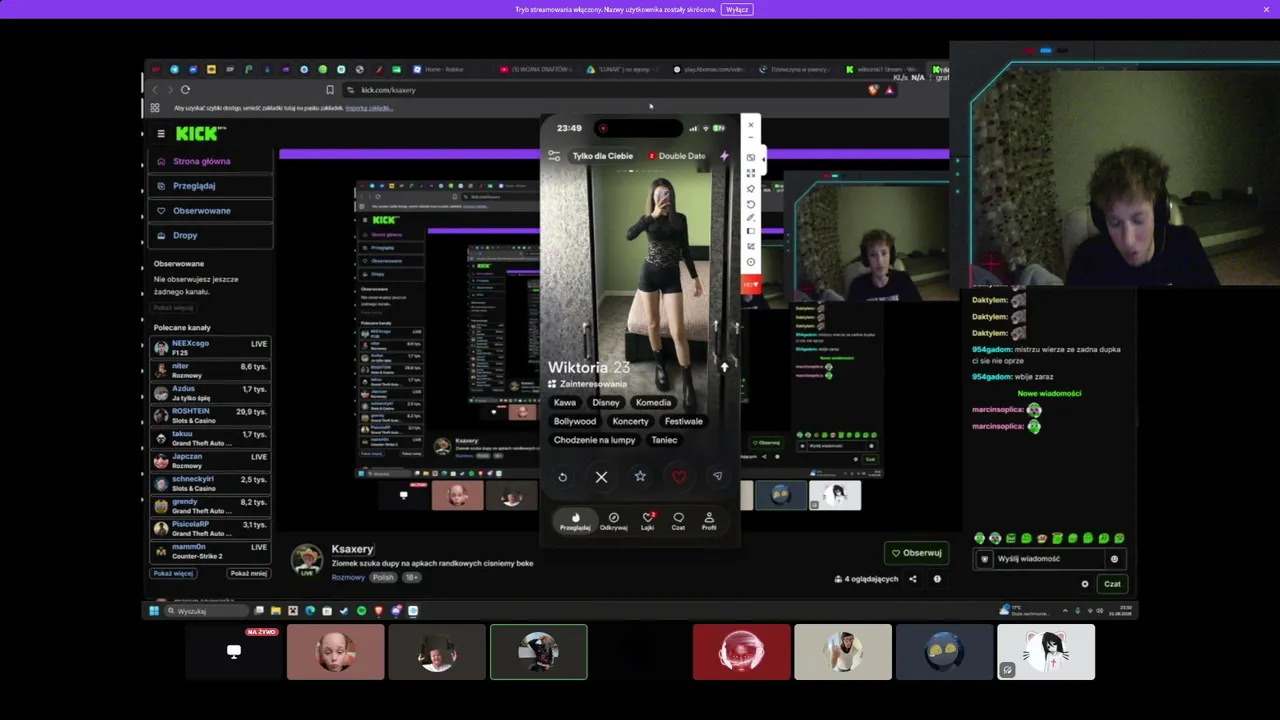The width and height of the screenshot is (1280, 720).
Task: Switch to the play.hbomax.com tab
Action: click(709, 70)
